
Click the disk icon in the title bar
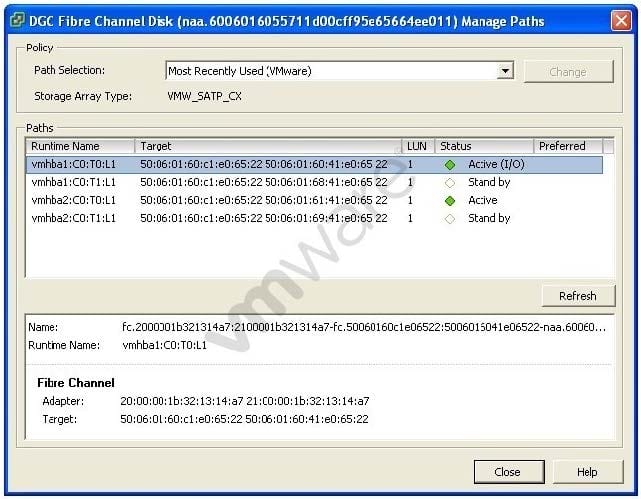tap(17, 20)
